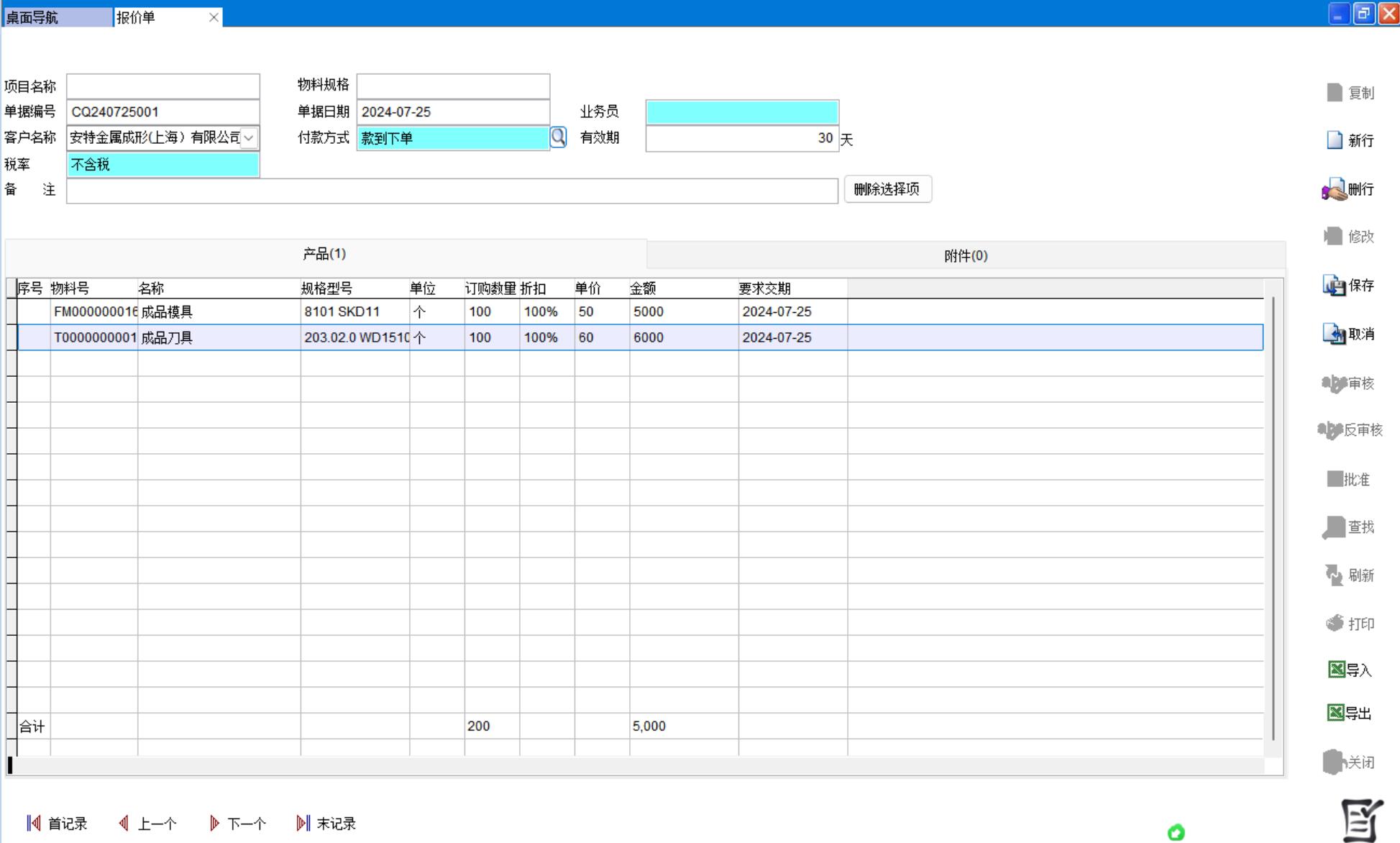
Task: Click Import (导入) Excel icon
Action: pyautogui.click(x=1336, y=670)
